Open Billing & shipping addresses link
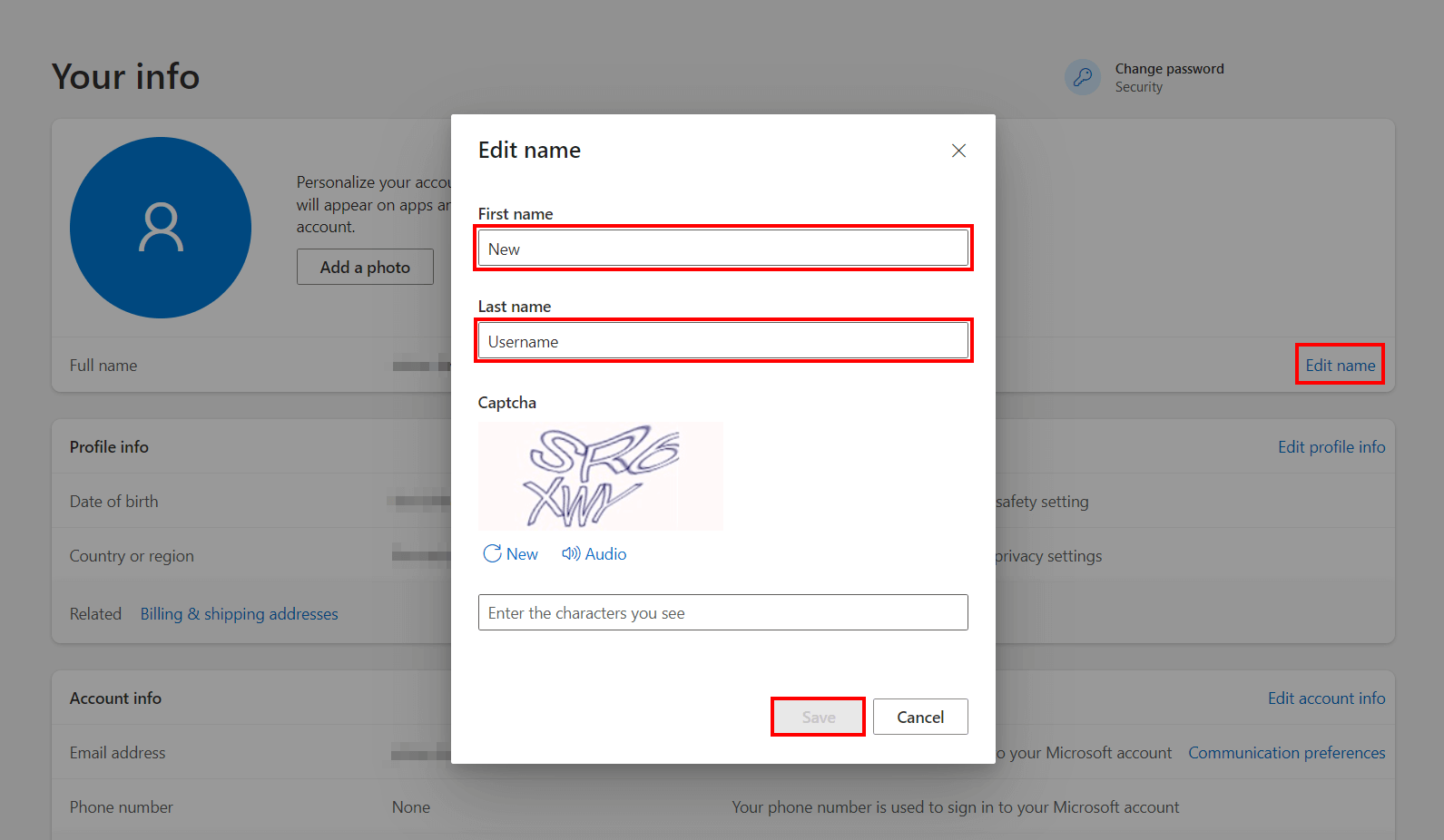The height and width of the screenshot is (840, 1444). 239,614
